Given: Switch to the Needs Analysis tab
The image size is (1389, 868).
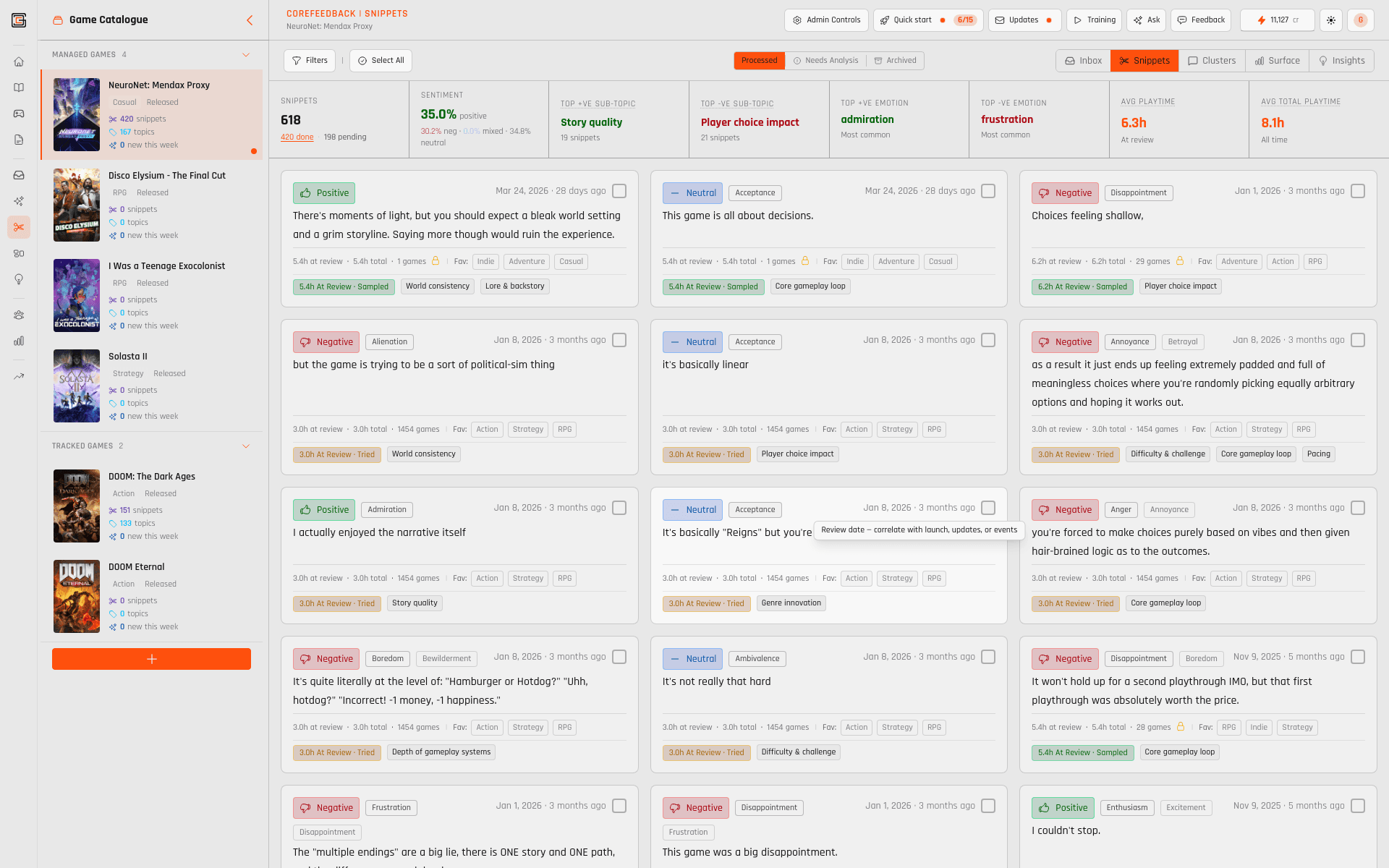Looking at the screenshot, I should click(826, 61).
